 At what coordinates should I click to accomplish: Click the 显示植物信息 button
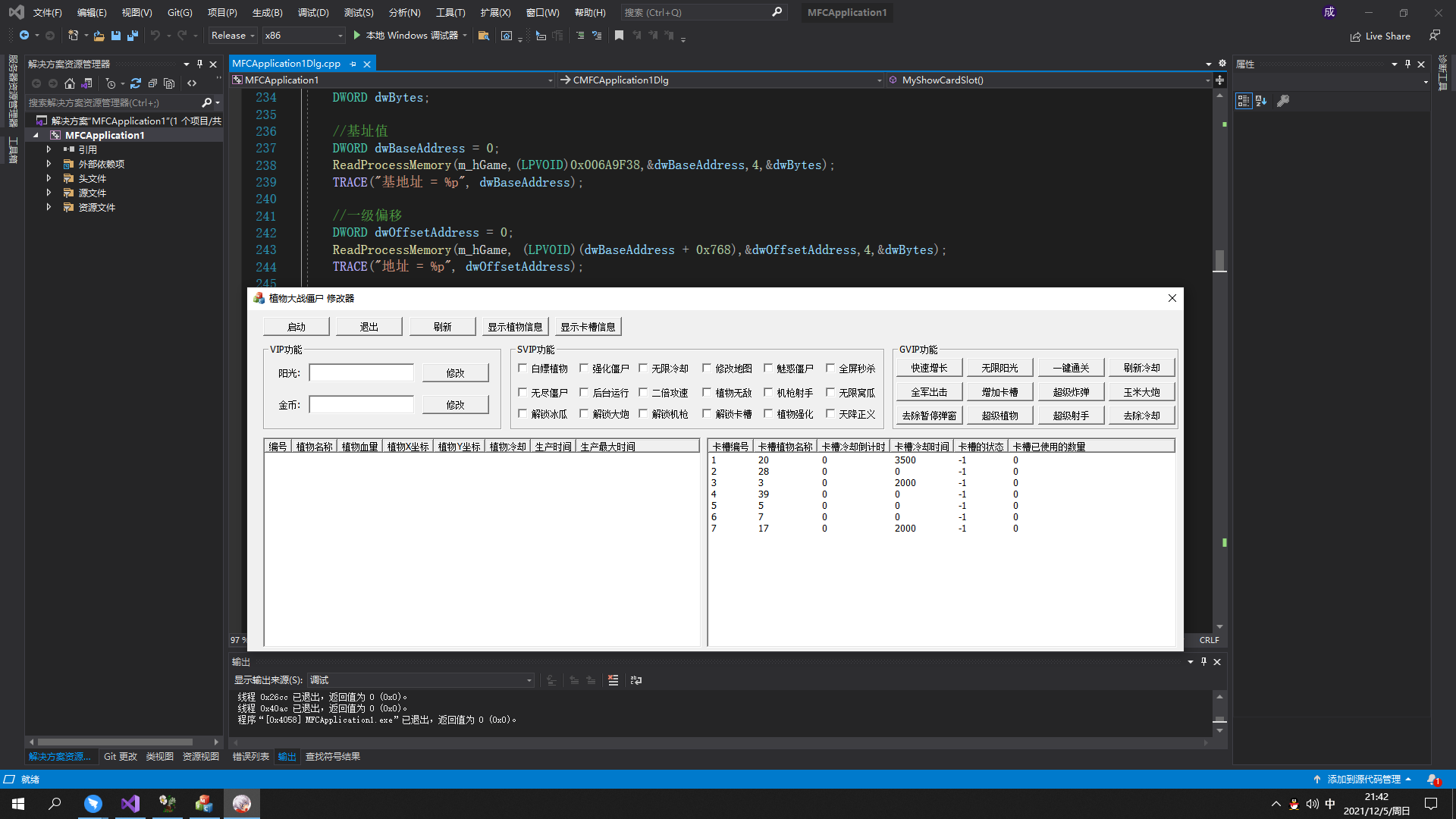click(x=515, y=327)
